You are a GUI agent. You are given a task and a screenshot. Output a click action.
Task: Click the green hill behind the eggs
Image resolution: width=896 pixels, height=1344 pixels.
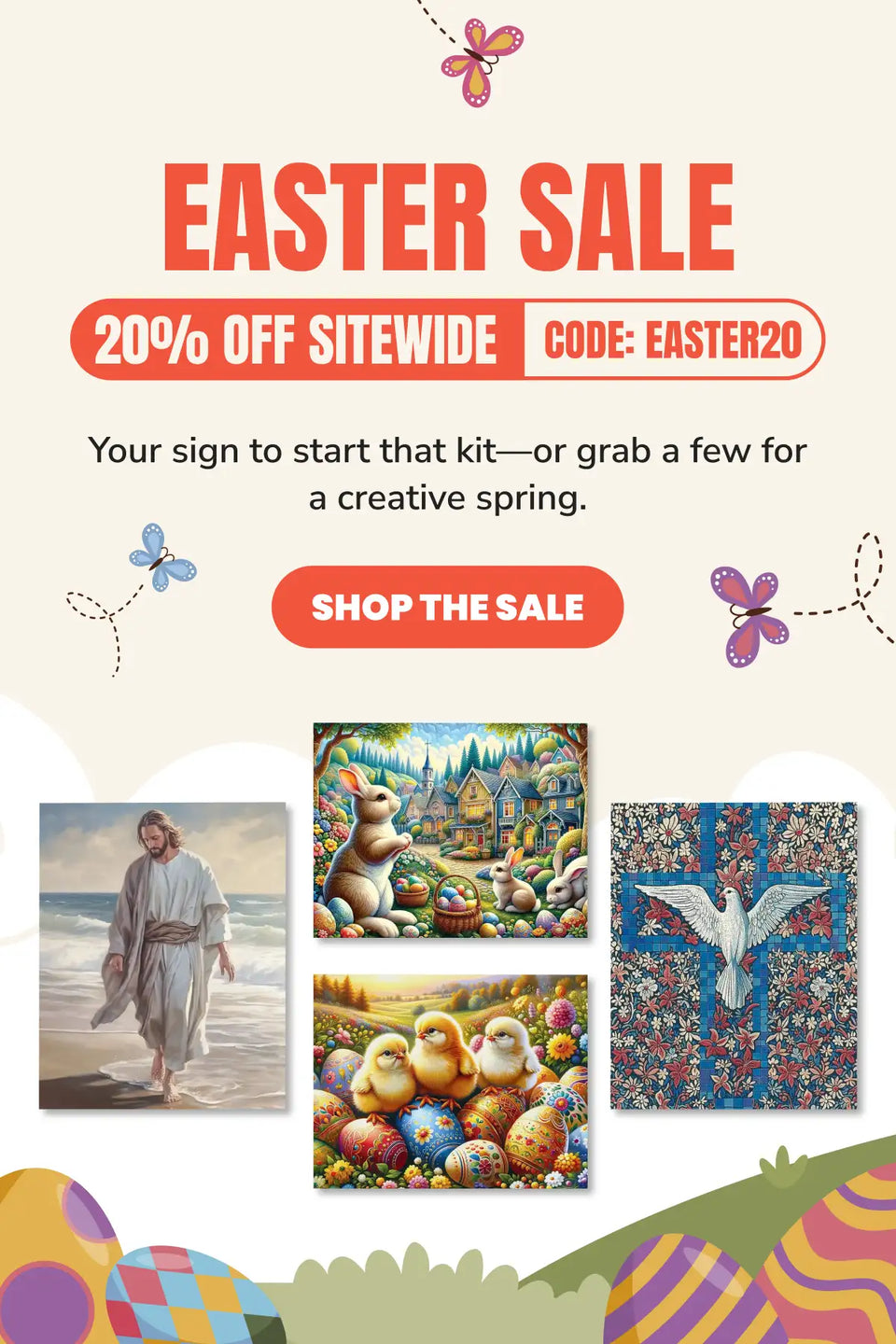[709, 1204]
